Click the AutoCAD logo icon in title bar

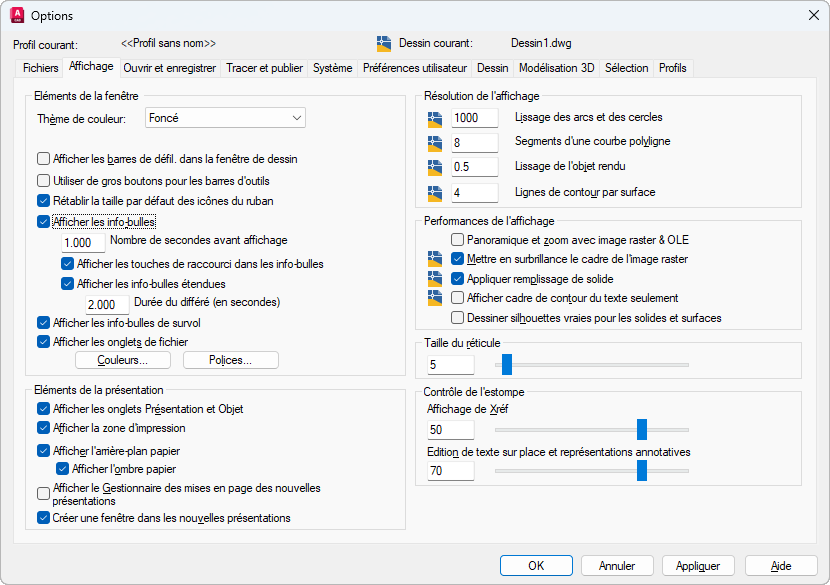16,15
